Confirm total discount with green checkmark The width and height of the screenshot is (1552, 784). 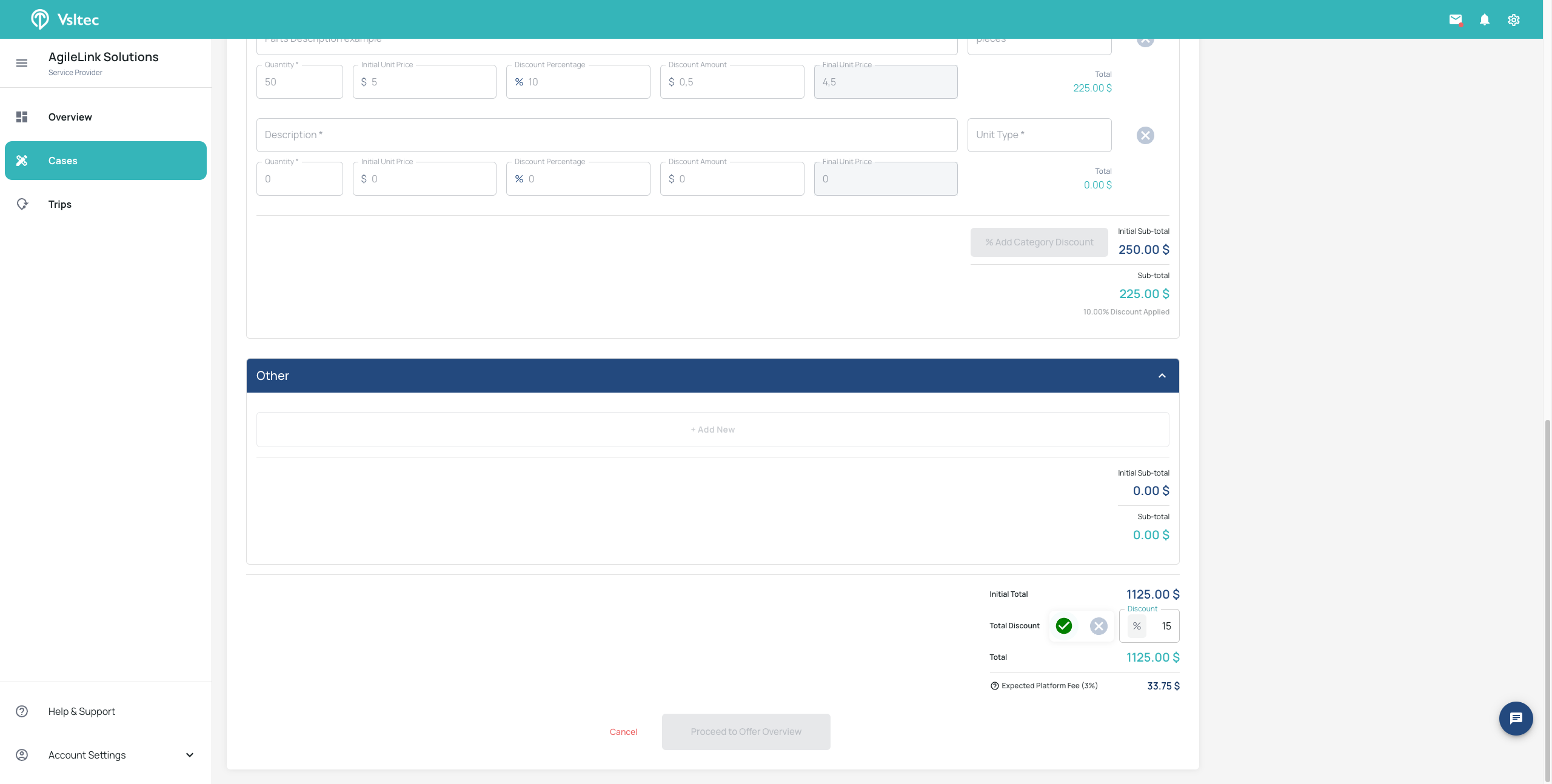[1064, 626]
